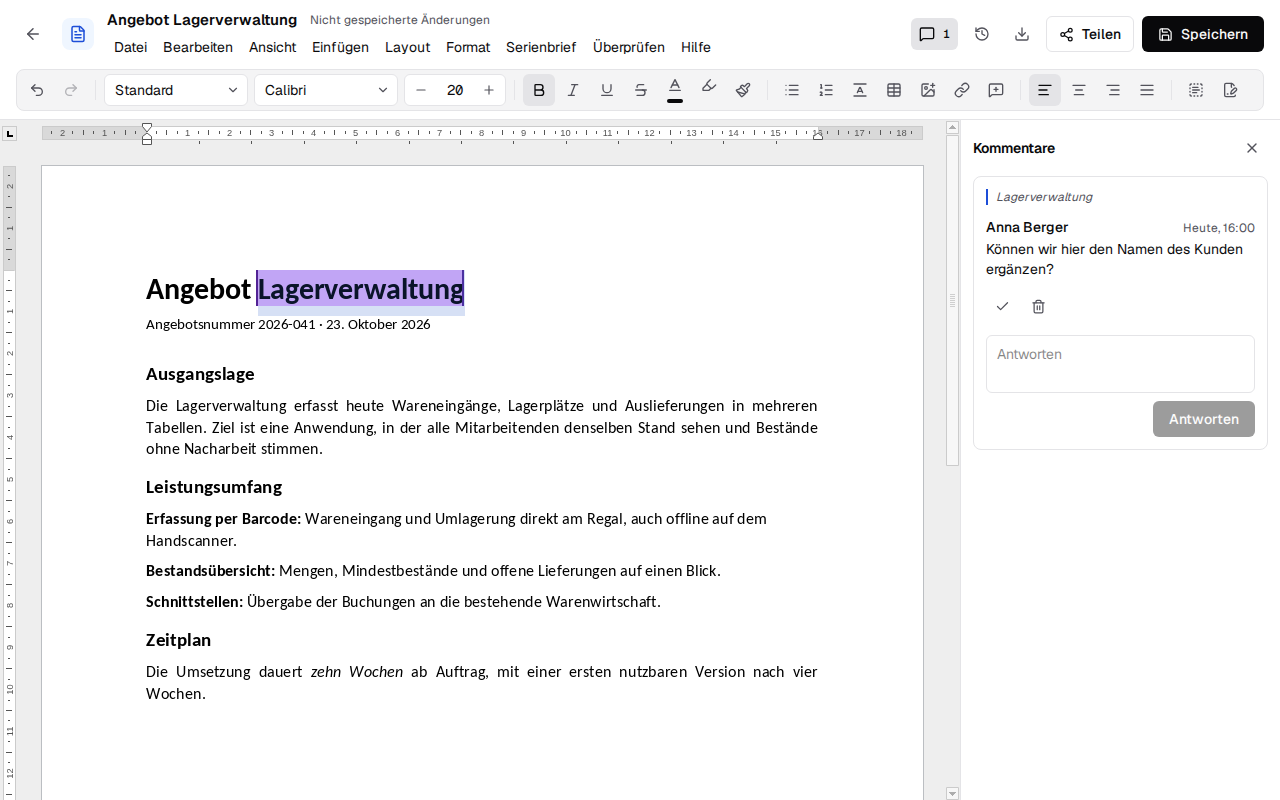Click the select-all dashed box icon
Screen dimensions: 1280x800
coord(1196,90)
